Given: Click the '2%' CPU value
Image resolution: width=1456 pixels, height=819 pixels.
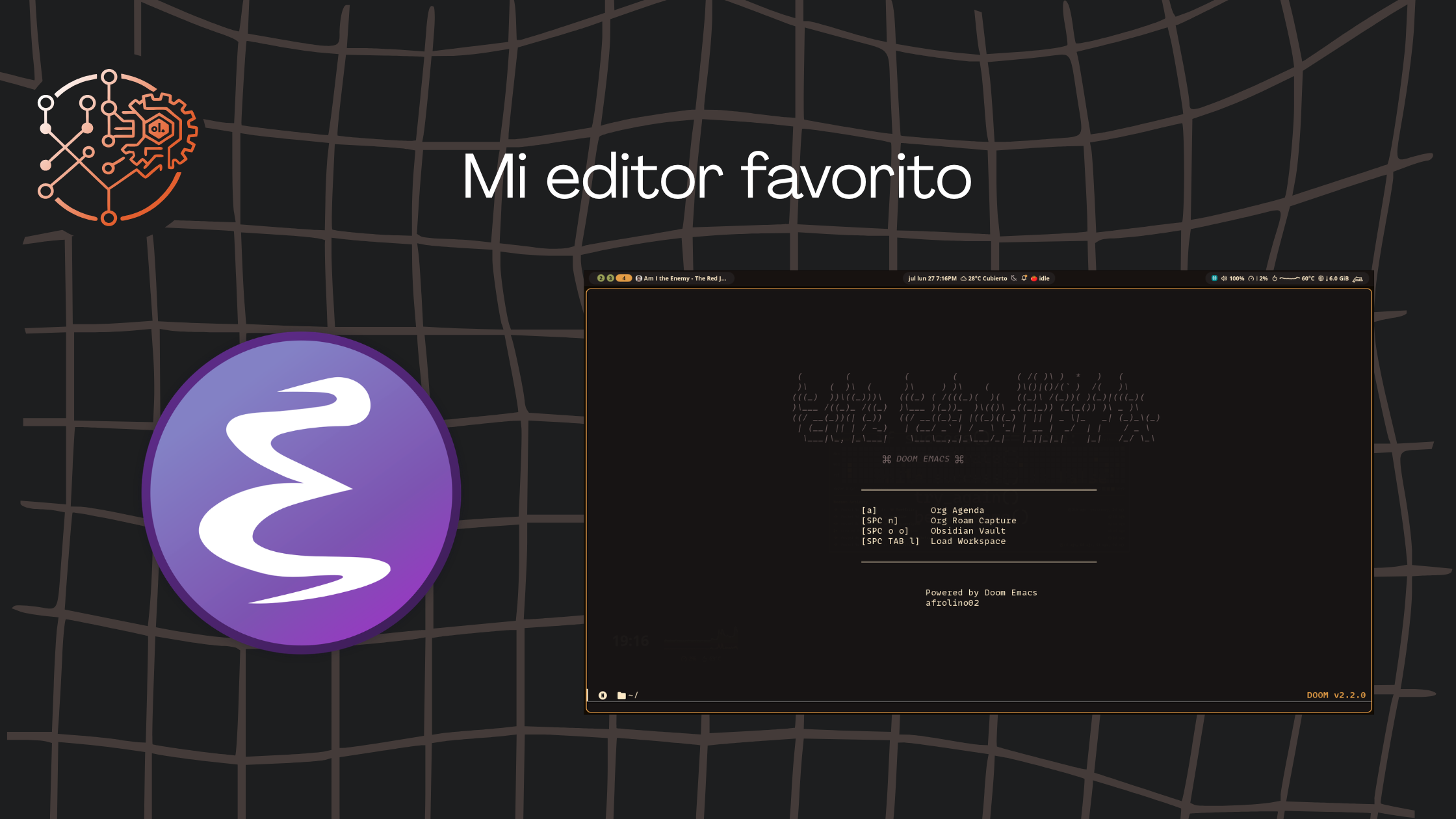Looking at the screenshot, I should (1264, 278).
